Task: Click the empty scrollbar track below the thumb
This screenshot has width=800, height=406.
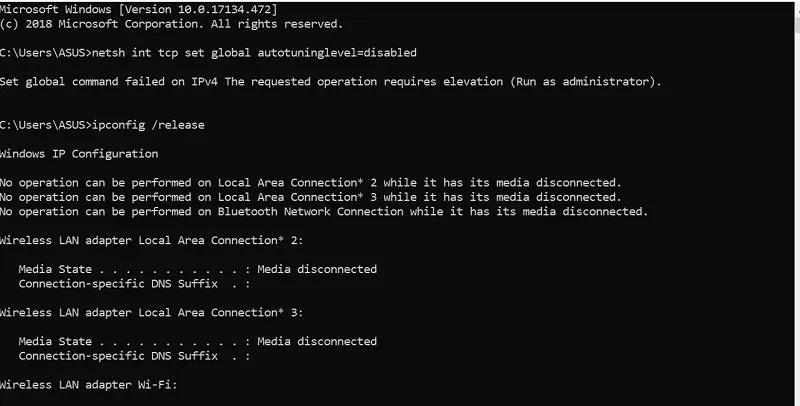Action: [797, 219]
